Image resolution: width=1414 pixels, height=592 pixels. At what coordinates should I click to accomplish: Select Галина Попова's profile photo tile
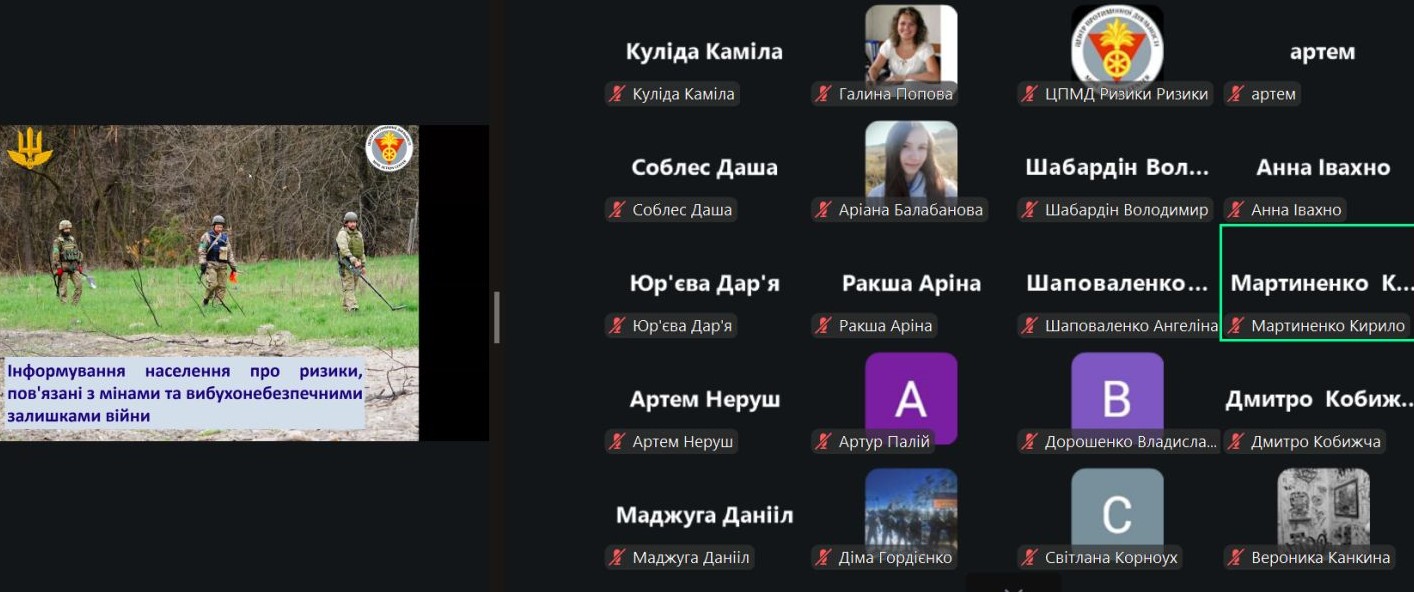911,43
